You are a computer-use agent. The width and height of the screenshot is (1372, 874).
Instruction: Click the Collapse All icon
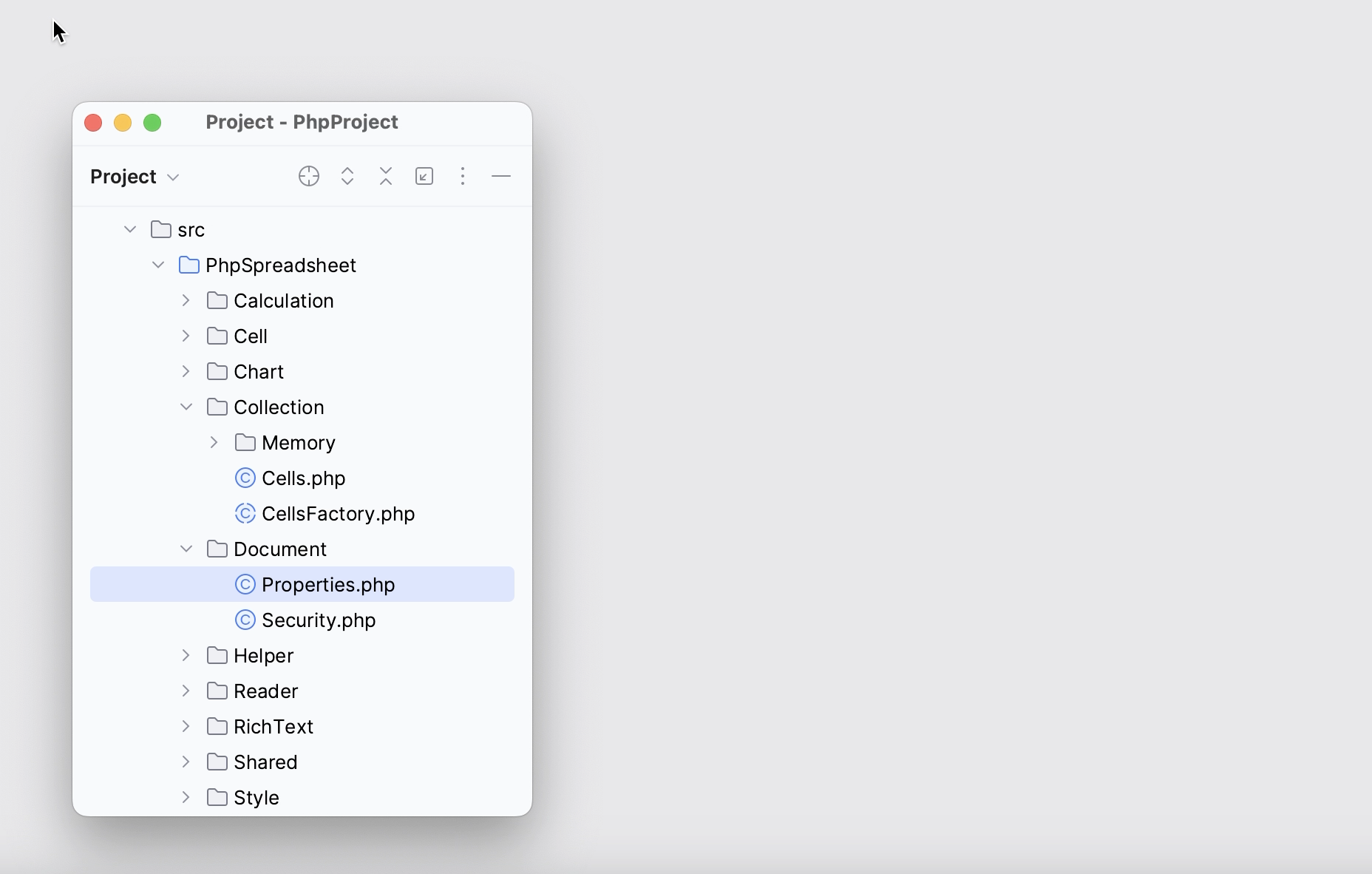(x=386, y=176)
